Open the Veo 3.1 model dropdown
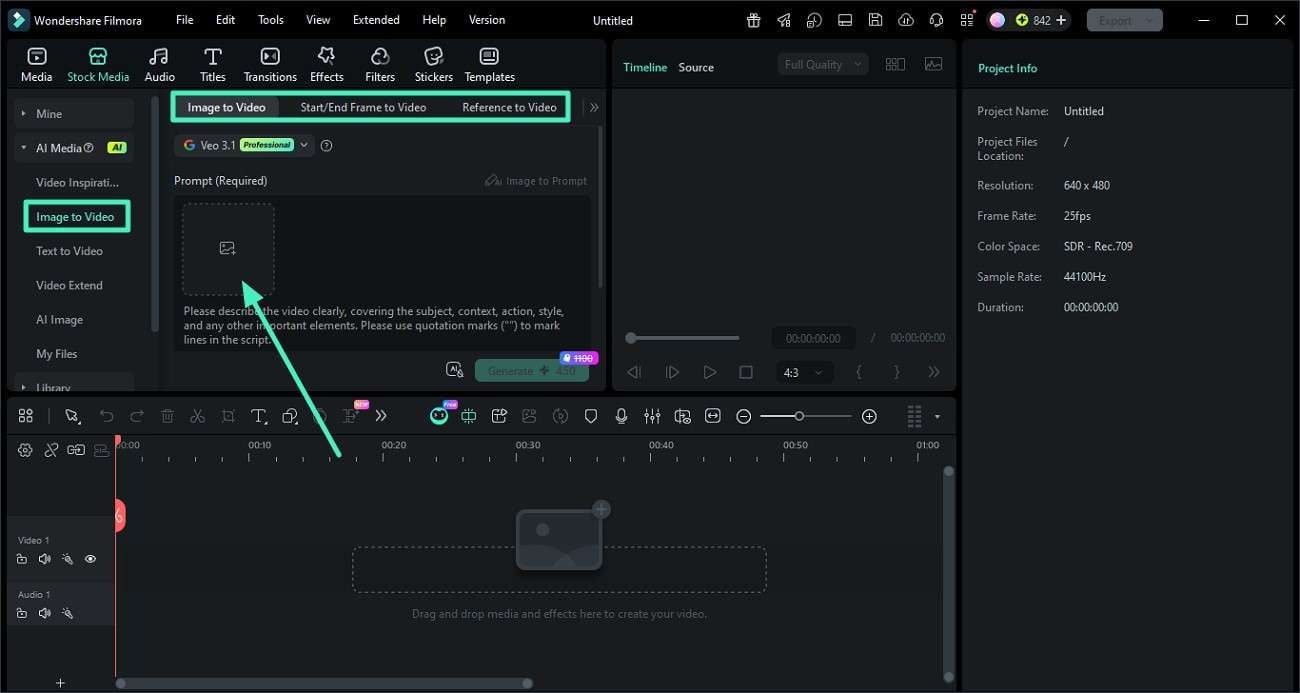The width and height of the screenshot is (1300, 693). 305,144
